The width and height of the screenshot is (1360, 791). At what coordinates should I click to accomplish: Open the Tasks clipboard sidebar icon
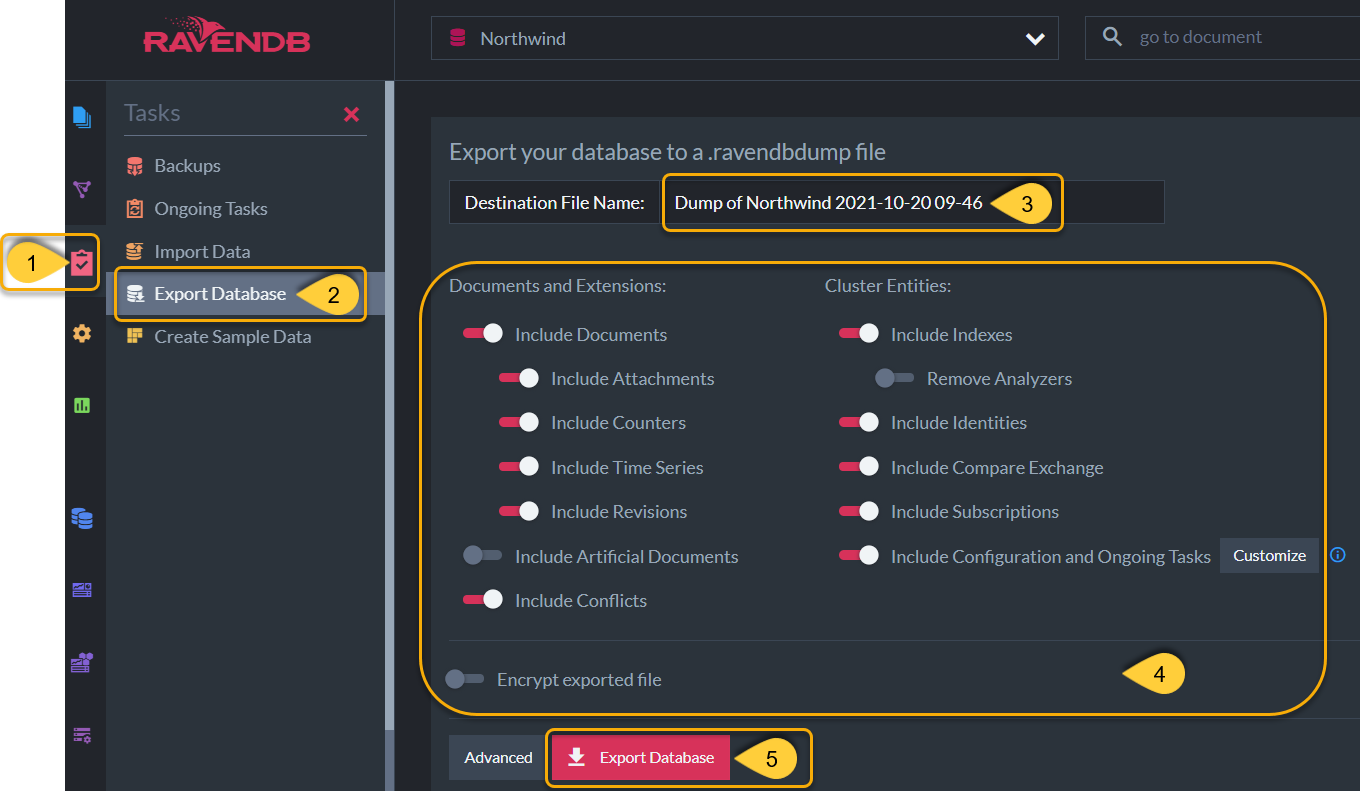82,262
